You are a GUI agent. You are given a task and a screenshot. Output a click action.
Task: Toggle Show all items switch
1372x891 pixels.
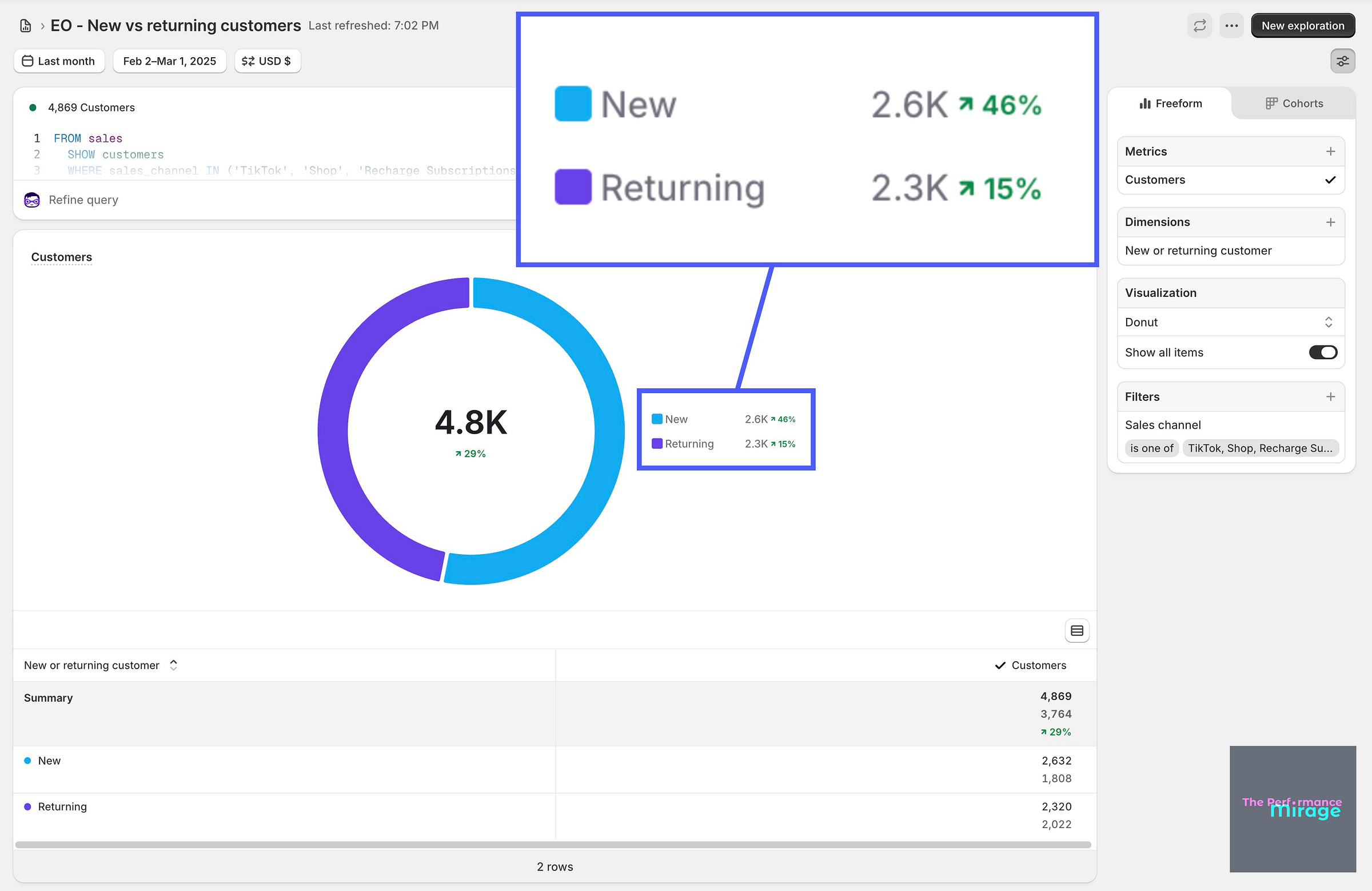point(1322,352)
